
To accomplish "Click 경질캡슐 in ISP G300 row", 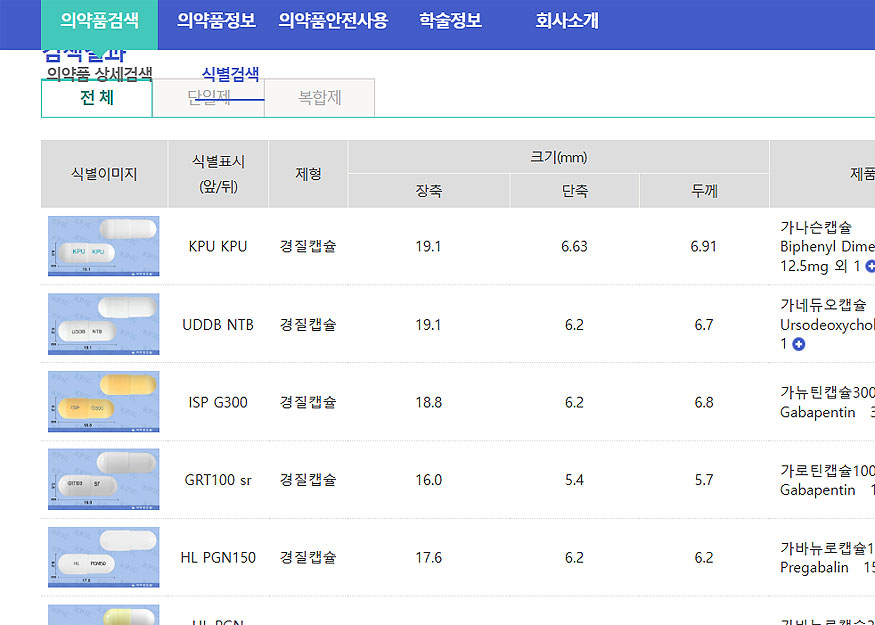I will tap(308, 402).
